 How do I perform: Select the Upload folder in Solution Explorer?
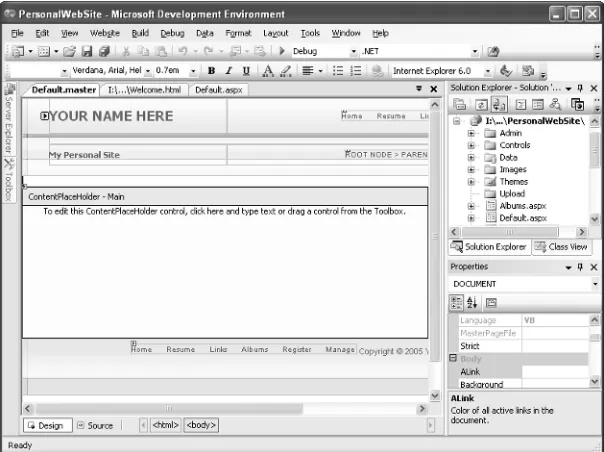coord(512,193)
